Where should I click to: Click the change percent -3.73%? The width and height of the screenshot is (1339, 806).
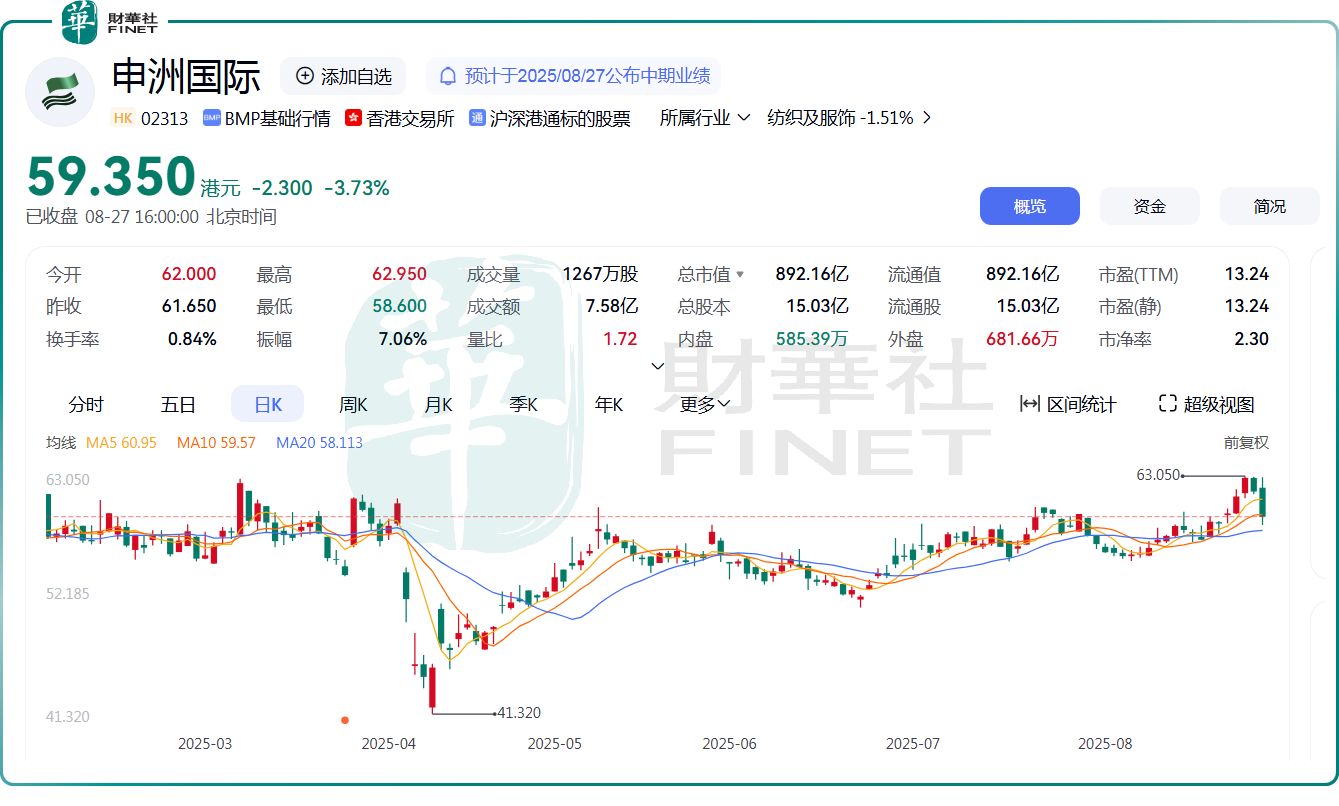[357, 188]
